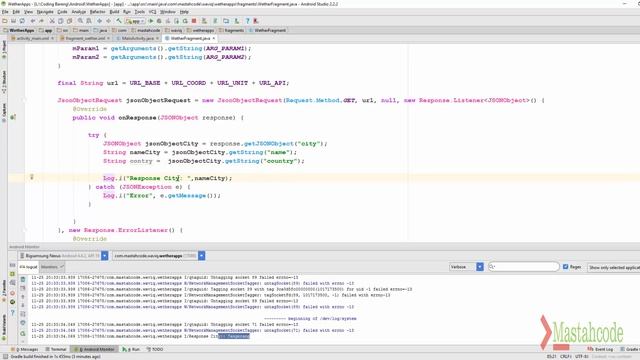The image size is (640, 360).
Task: Toggle the Regex checkbox
Action: [x=565, y=267]
